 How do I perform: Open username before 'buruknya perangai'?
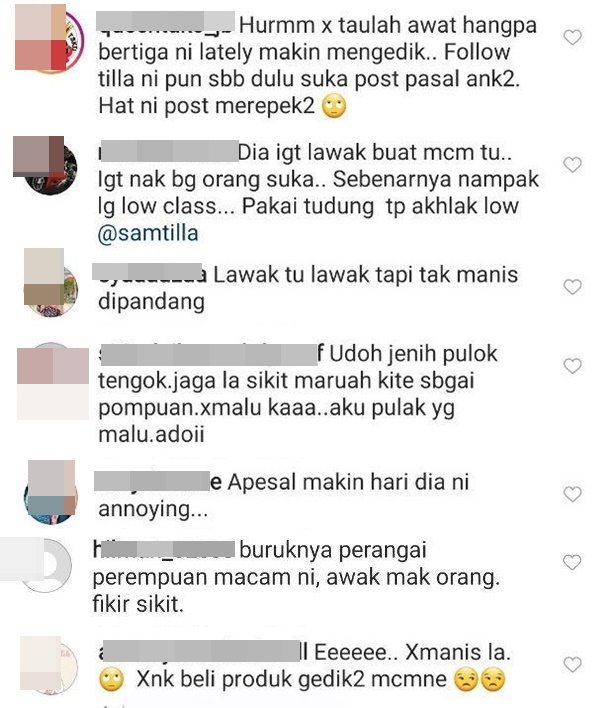[163, 550]
